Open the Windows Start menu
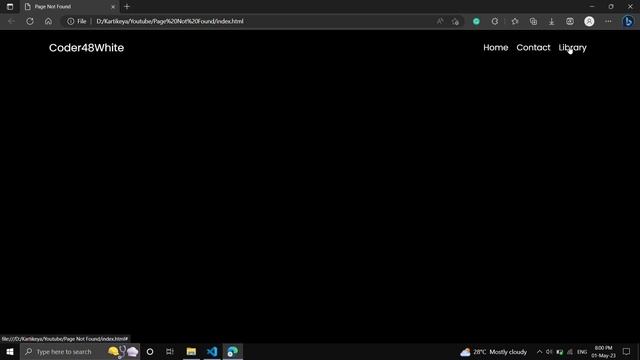 [x=10, y=351]
